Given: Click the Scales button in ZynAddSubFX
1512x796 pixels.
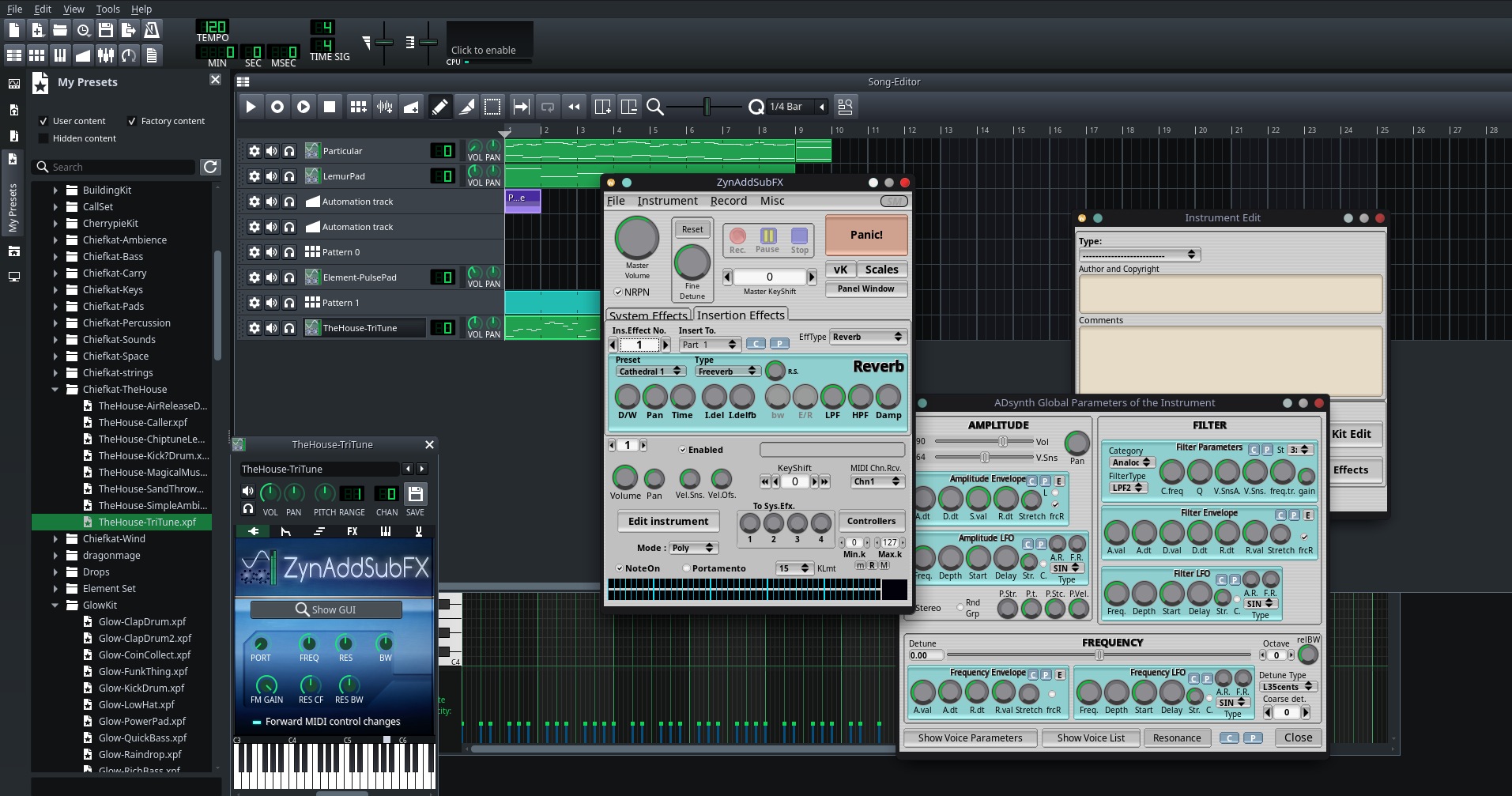Looking at the screenshot, I should pos(881,270).
